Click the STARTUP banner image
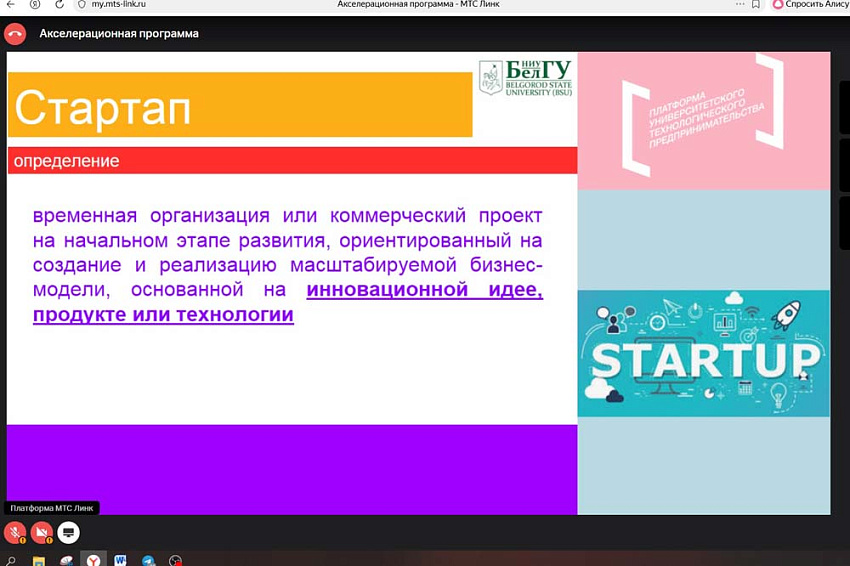 (703, 353)
